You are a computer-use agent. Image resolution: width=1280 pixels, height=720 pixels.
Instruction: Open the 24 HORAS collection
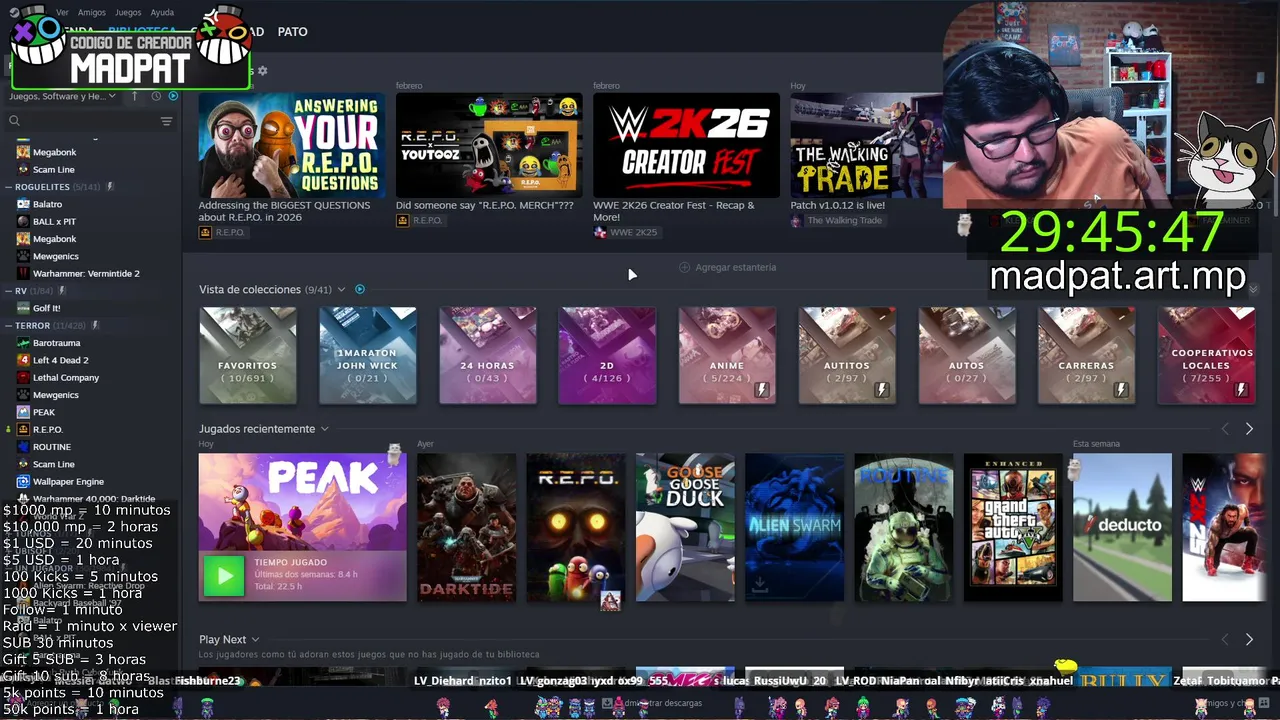[x=488, y=355]
